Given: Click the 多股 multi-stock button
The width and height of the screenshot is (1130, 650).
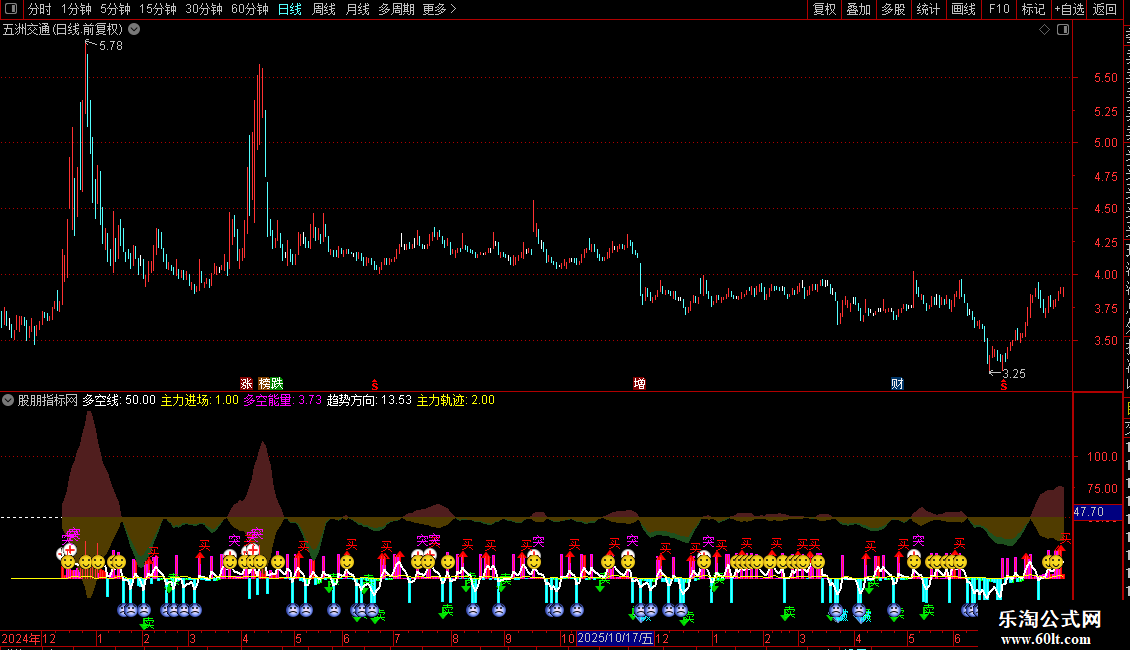Looking at the screenshot, I should tap(894, 9).
